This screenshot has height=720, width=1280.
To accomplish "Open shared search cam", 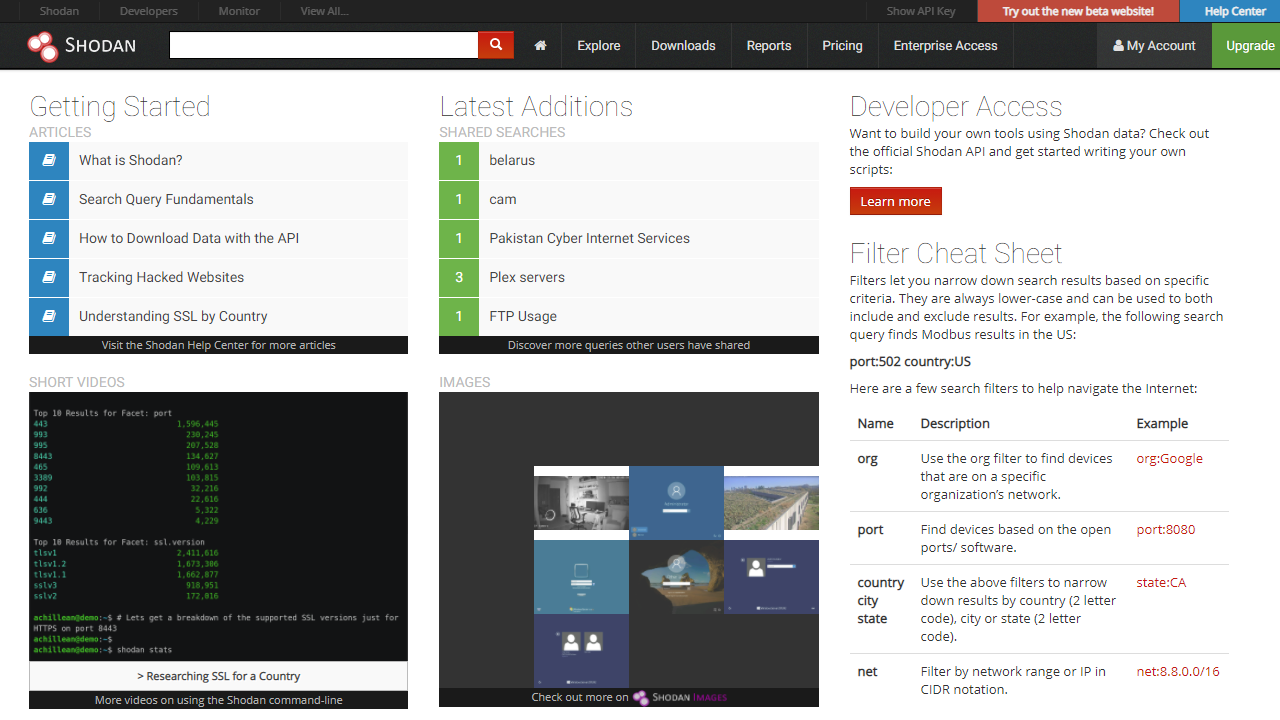I will [503, 199].
